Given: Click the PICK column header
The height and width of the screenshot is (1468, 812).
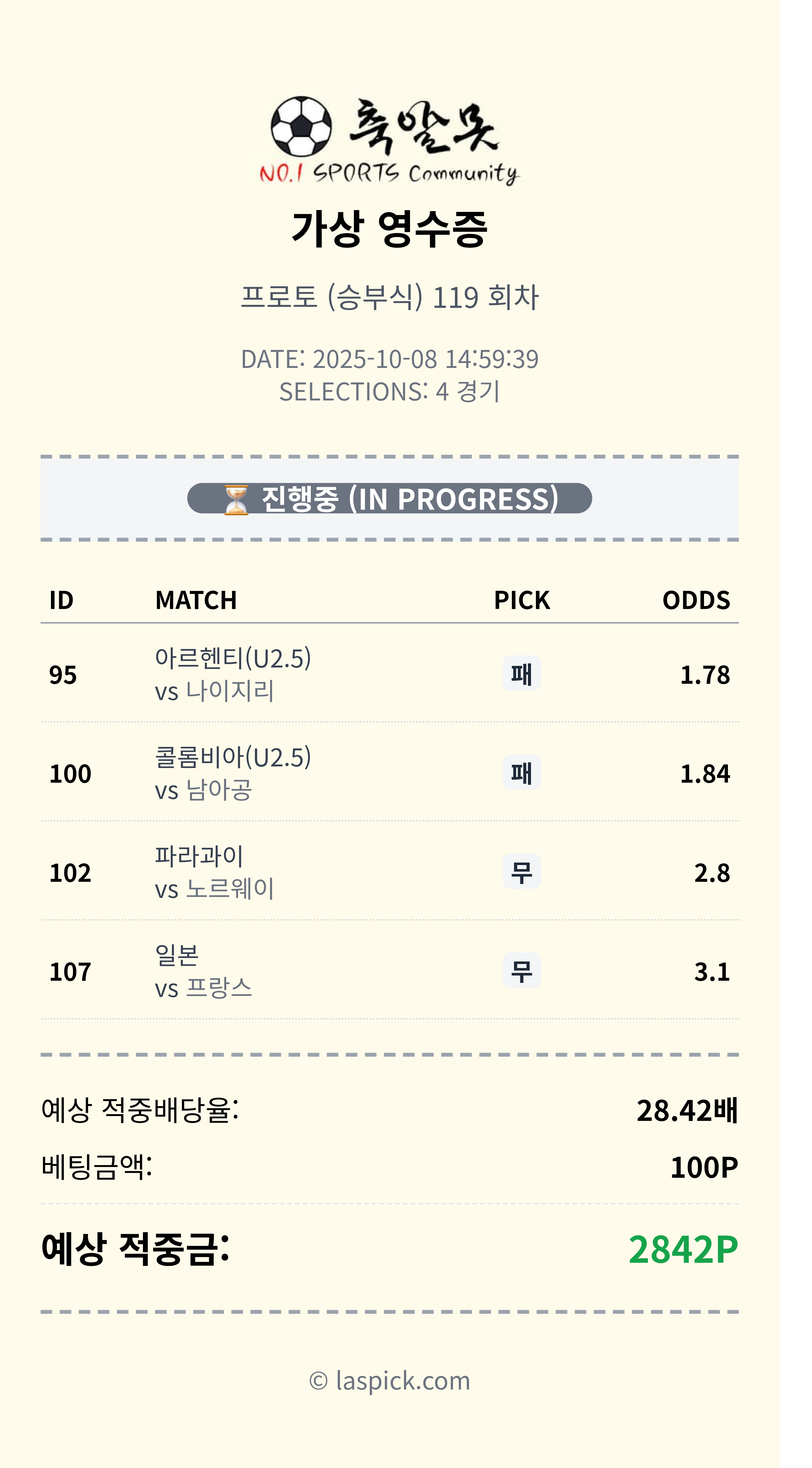Looking at the screenshot, I should tap(521, 600).
